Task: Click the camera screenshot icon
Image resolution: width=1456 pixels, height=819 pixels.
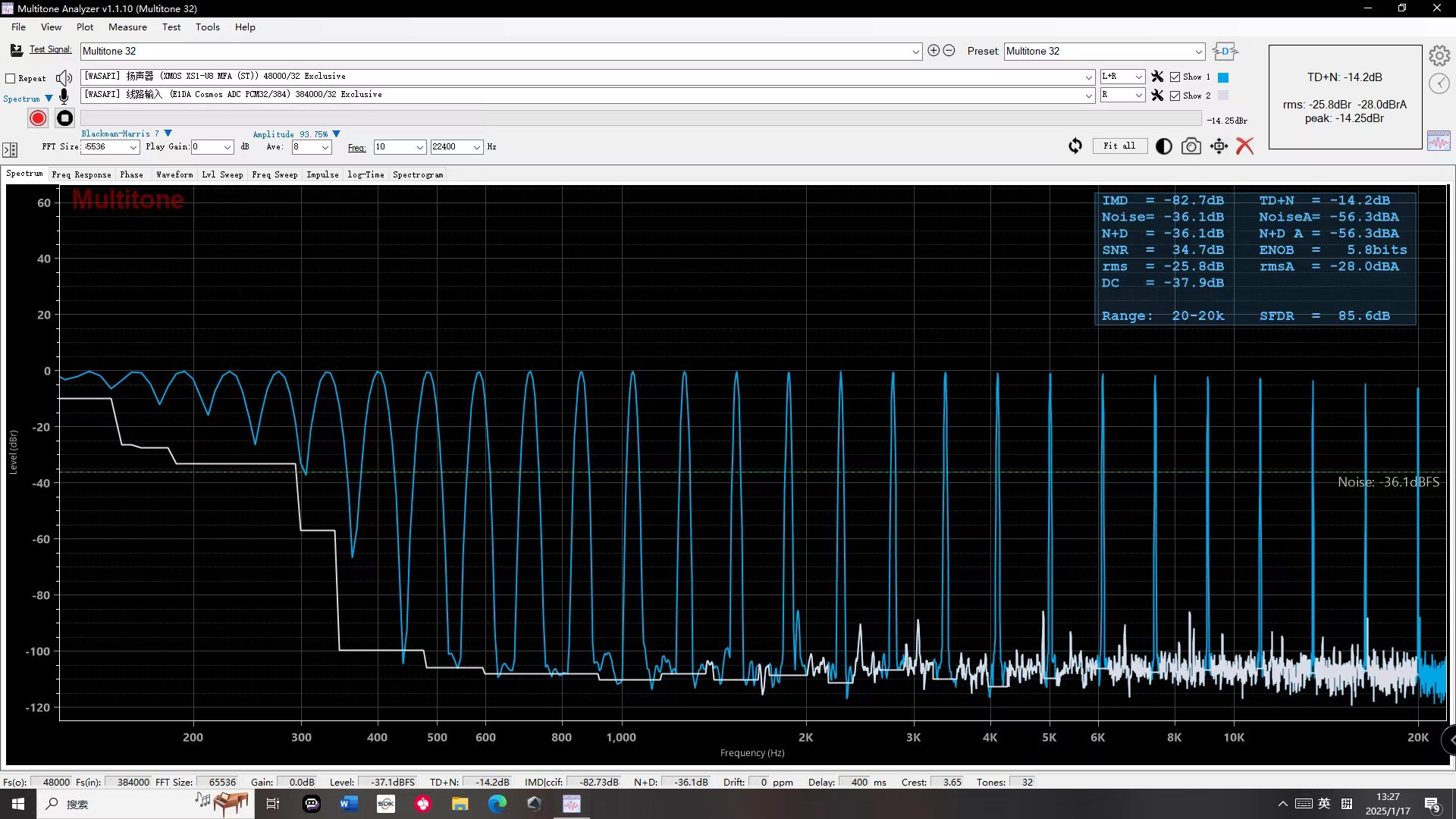Action: pos(1191,146)
